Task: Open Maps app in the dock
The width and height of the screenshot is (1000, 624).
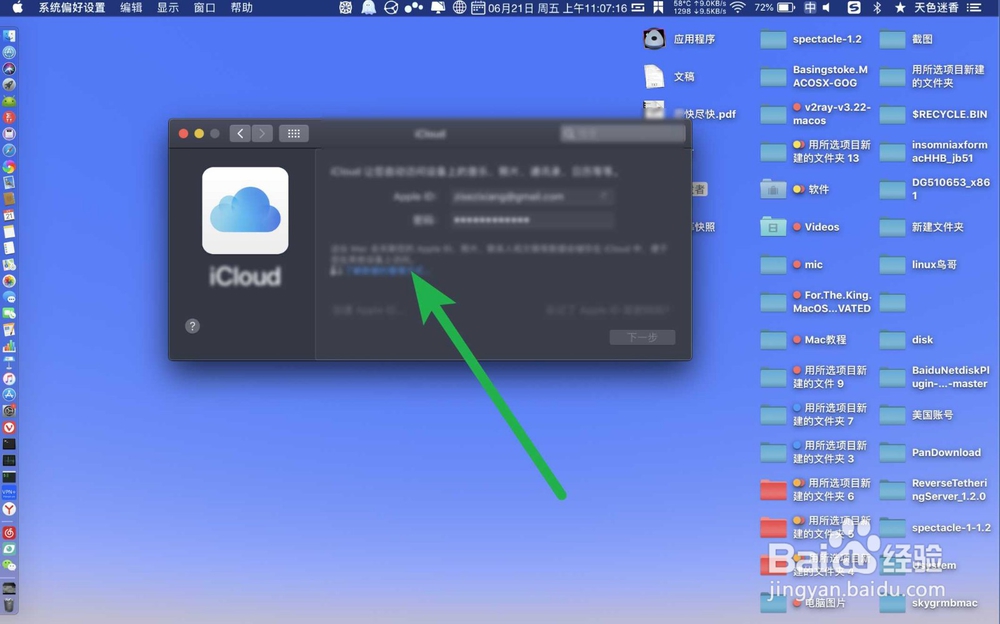Action: 9,264
